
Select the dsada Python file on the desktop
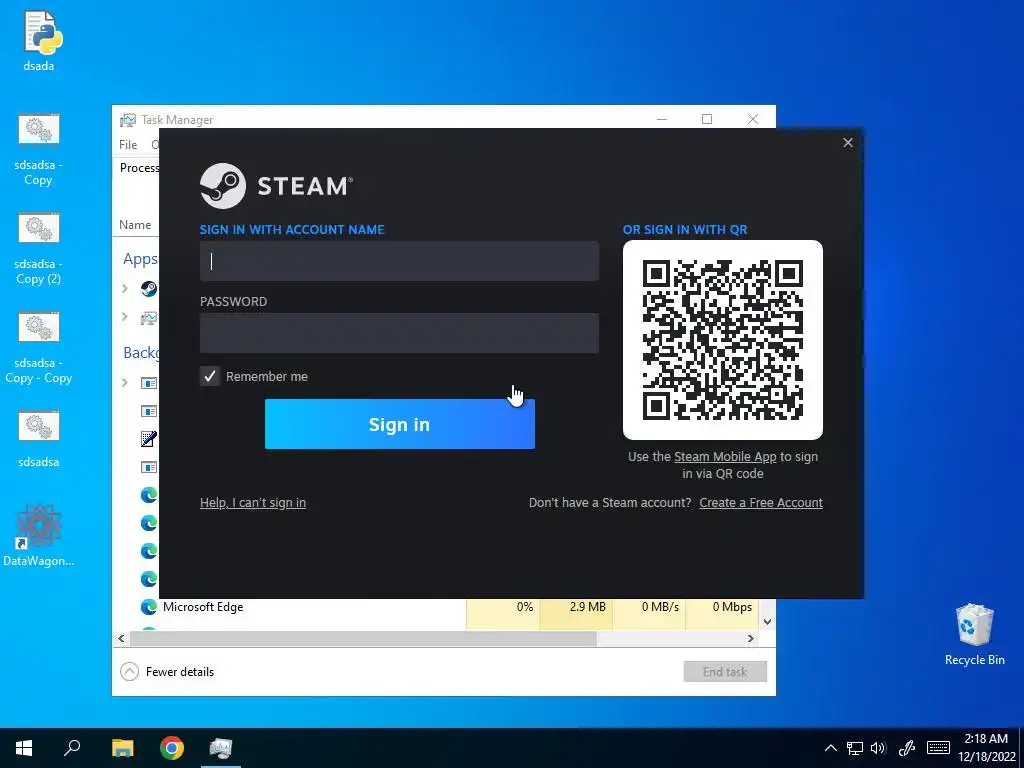click(39, 40)
